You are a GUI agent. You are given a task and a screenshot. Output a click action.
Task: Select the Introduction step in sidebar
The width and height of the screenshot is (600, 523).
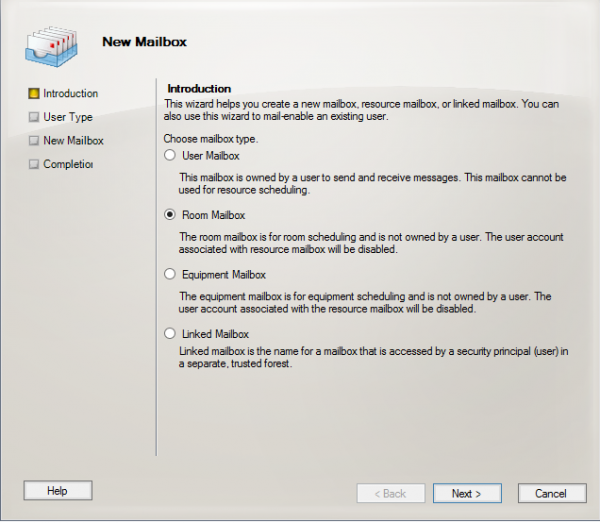[x=70, y=93]
